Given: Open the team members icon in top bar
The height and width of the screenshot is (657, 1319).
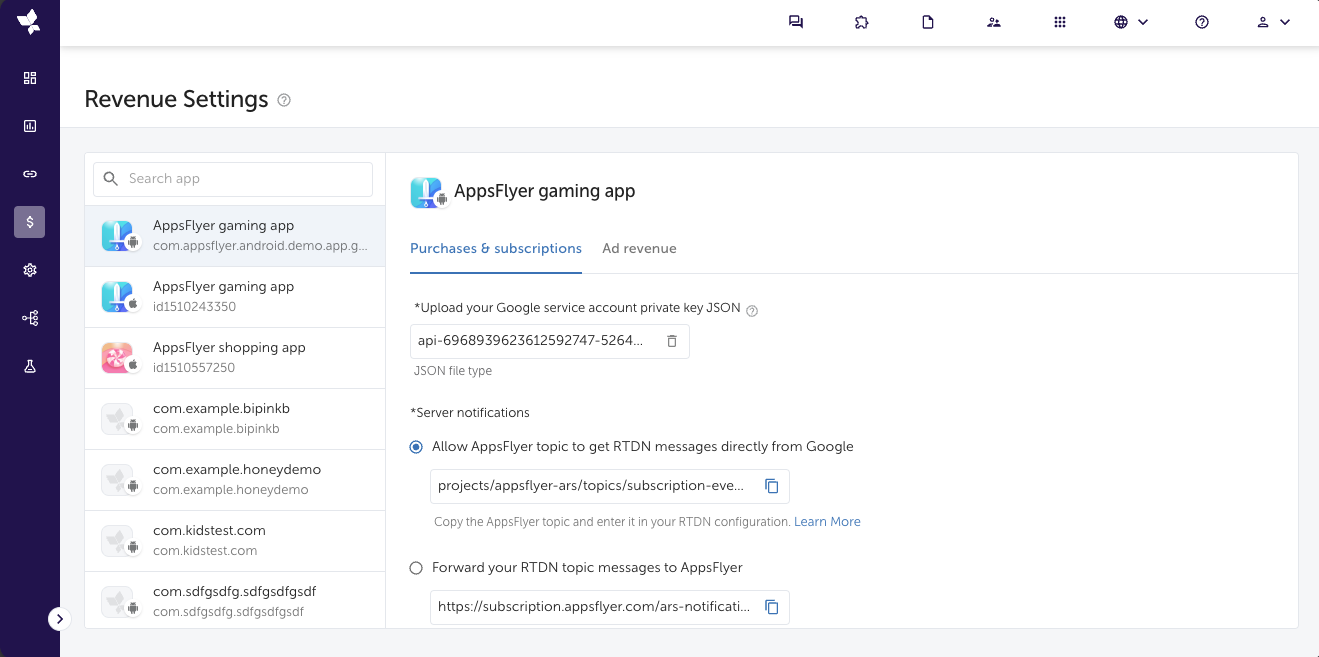Looking at the screenshot, I should 994,22.
